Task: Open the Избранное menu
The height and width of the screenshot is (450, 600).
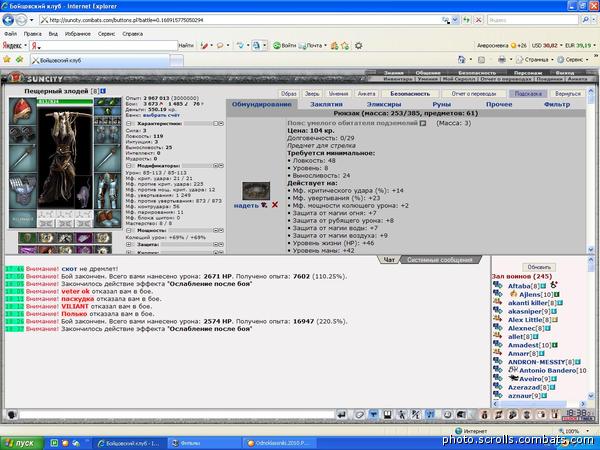Action: [78, 34]
